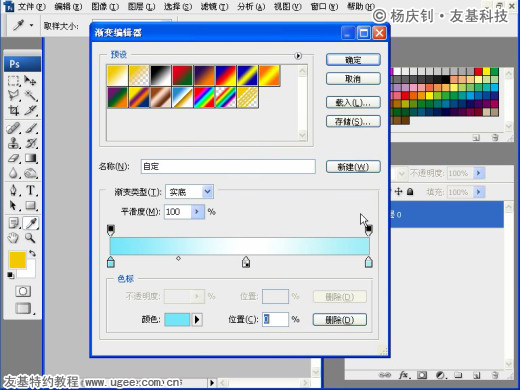The width and height of the screenshot is (520, 390).
Task: Select the right color stop on gradient bar
Action: 368,262
